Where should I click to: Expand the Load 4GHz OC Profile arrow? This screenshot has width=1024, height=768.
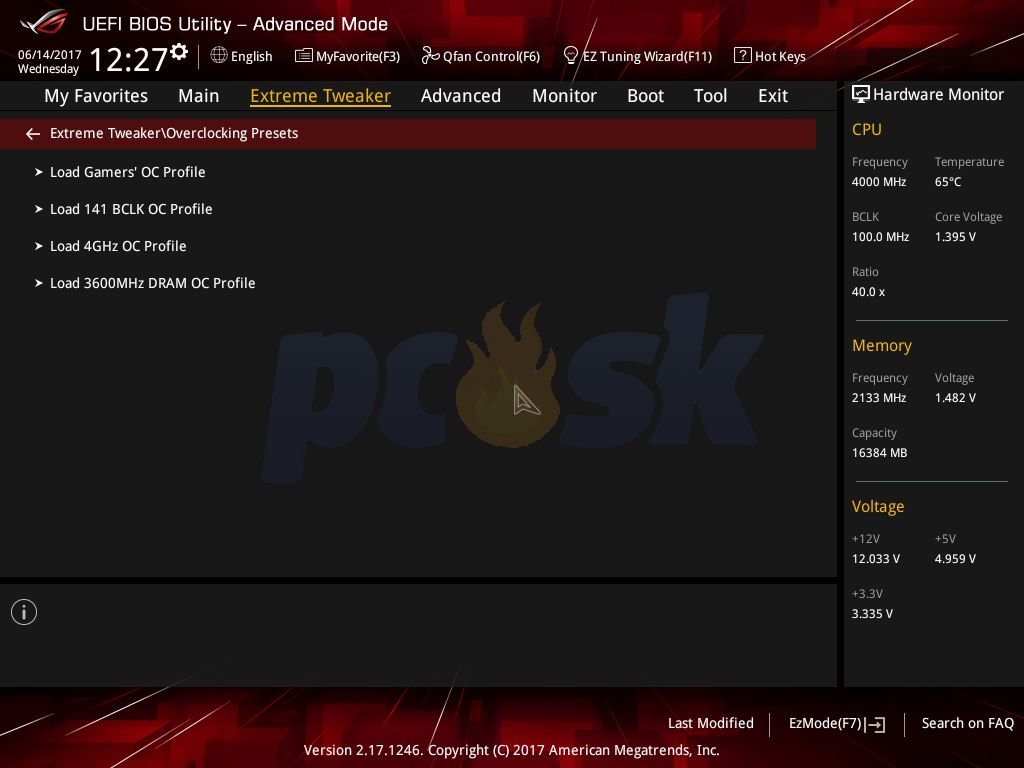(x=39, y=246)
